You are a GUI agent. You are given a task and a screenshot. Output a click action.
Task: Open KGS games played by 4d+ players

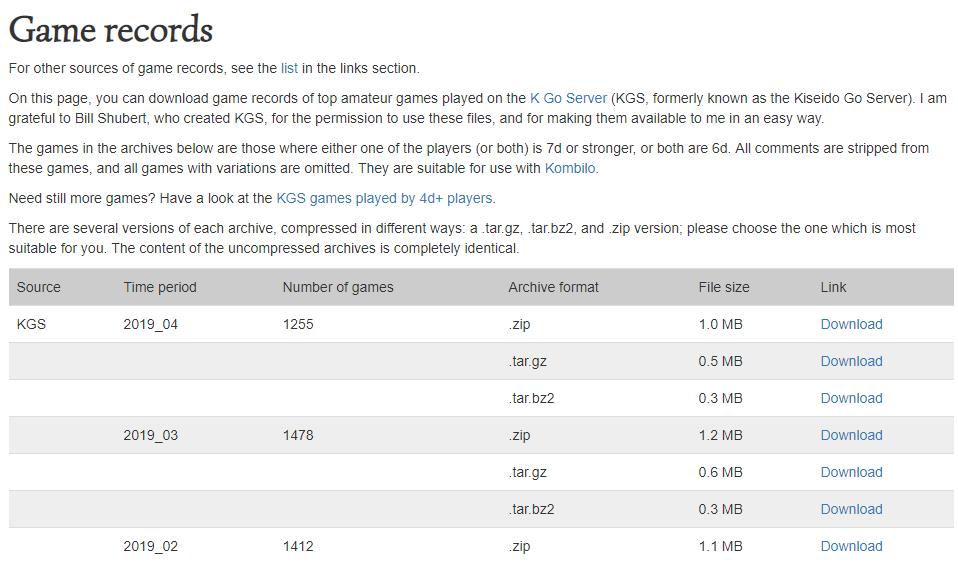click(384, 198)
